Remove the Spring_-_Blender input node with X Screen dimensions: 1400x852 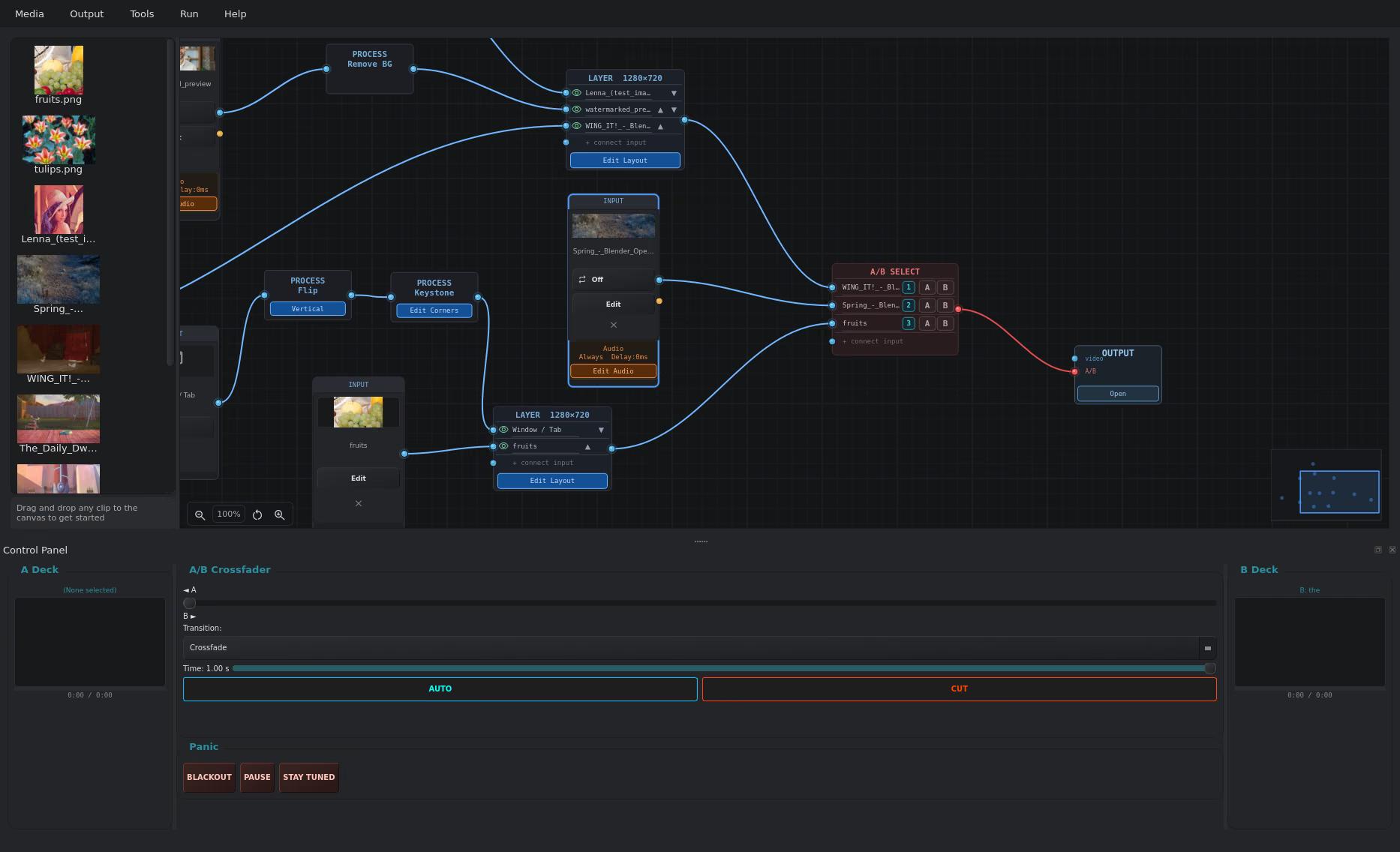click(613, 325)
